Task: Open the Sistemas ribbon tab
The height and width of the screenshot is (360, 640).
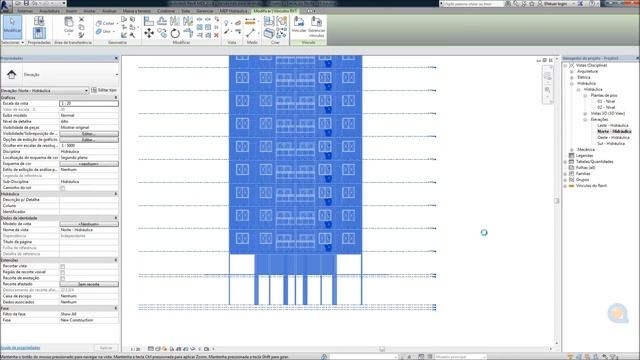Action: point(24,11)
